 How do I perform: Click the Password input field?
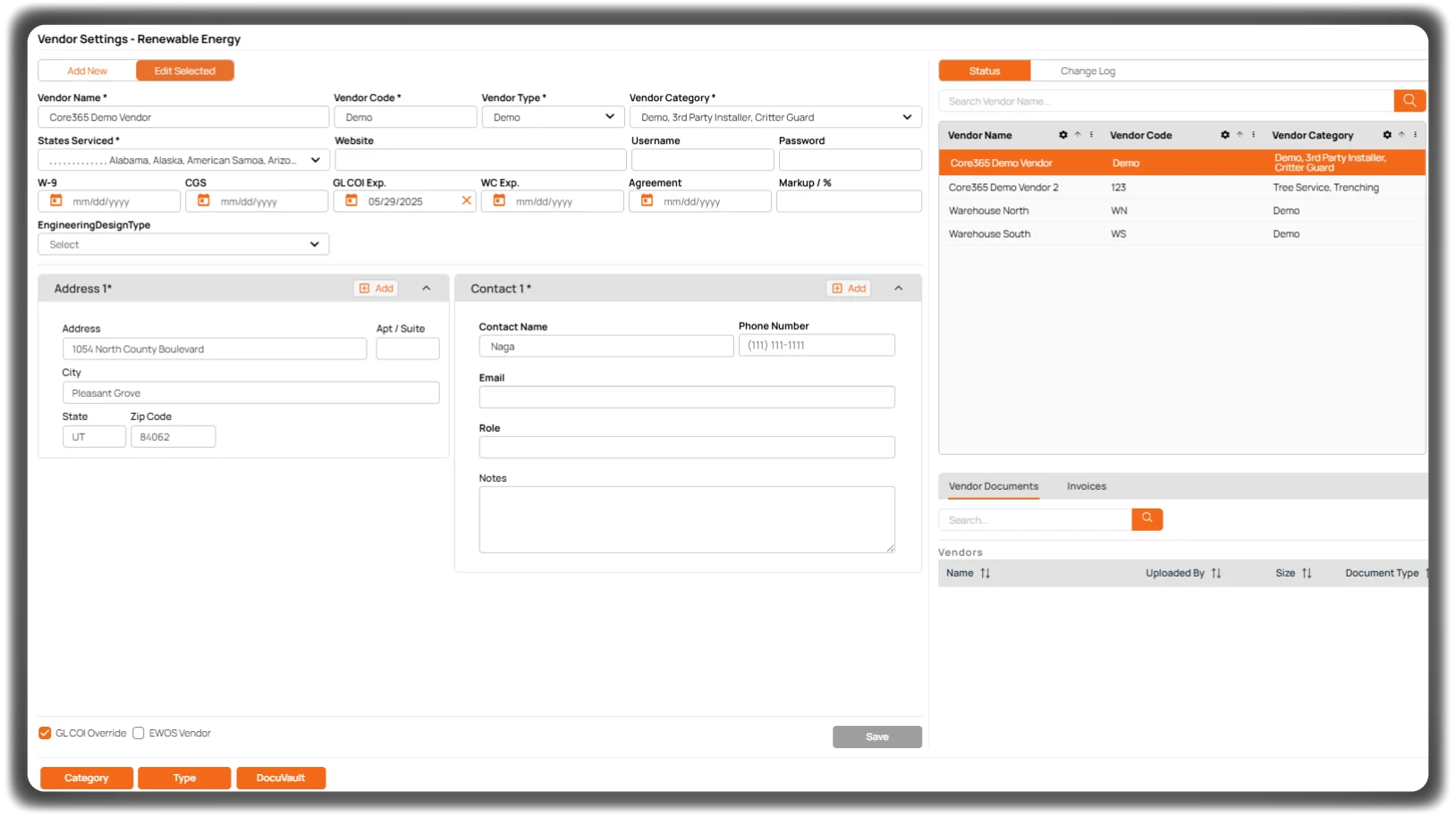[x=850, y=160]
